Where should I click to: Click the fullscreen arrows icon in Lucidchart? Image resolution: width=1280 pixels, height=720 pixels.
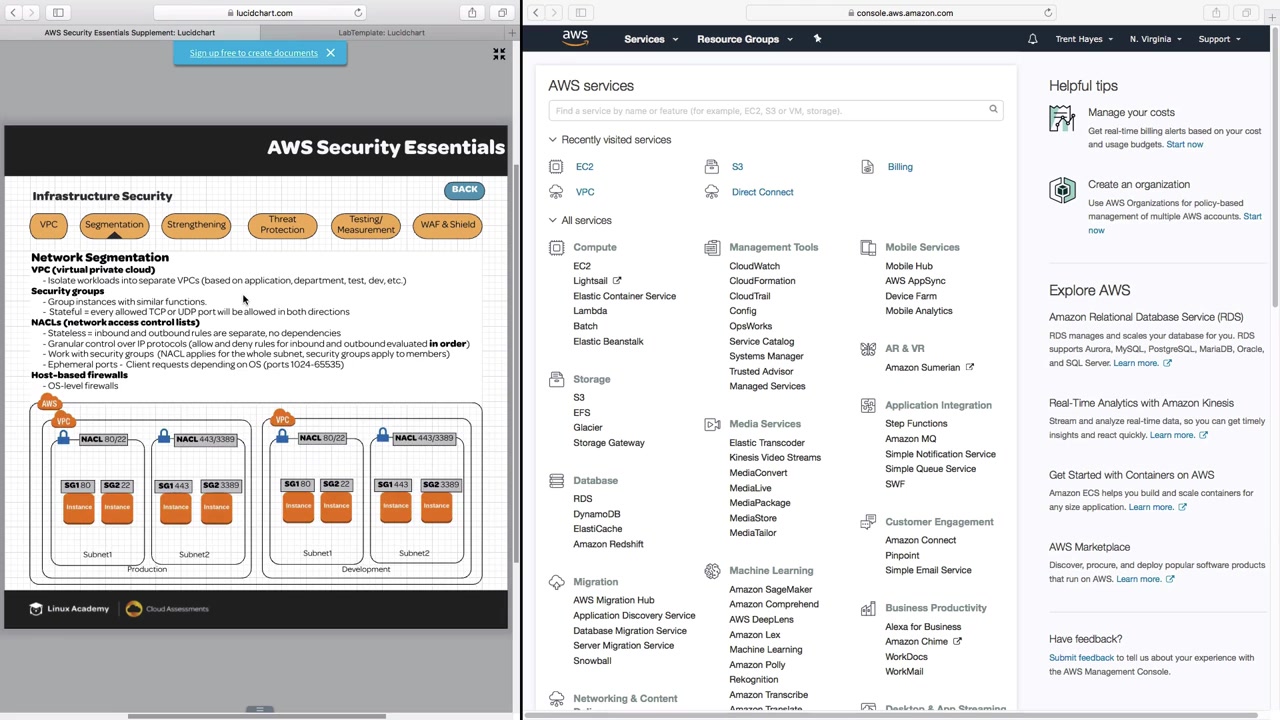click(499, 54)
